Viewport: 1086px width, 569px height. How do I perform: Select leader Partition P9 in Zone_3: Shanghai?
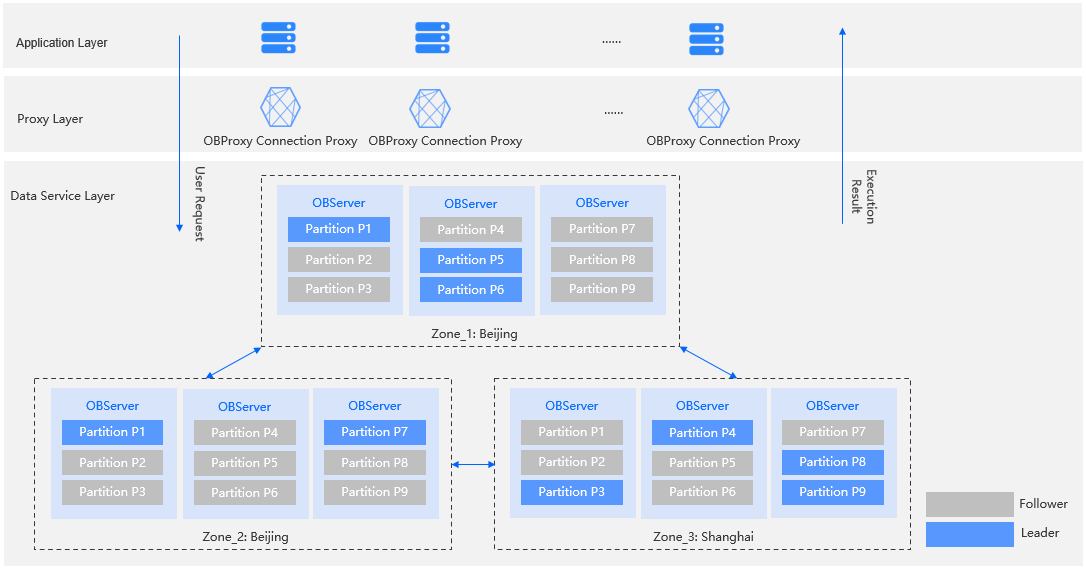pos(833,492)
